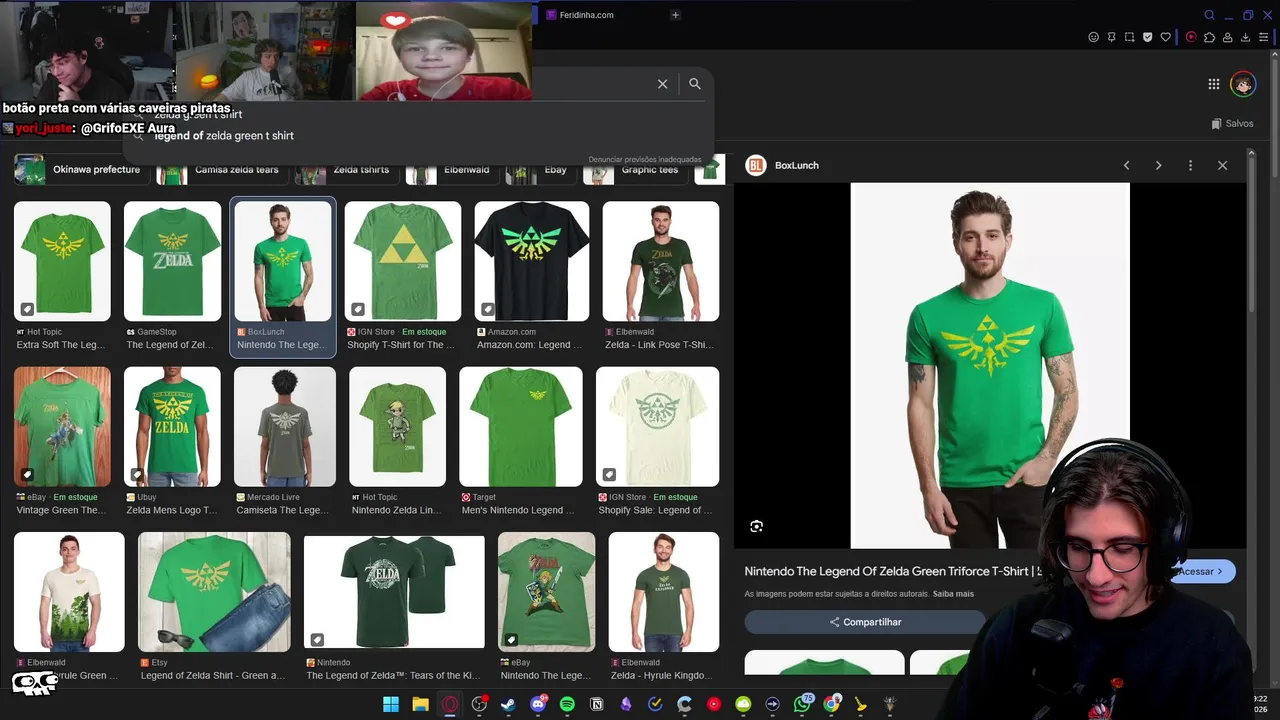Open the Google apps grid
Viewport: 1280px width, 720px height.
[1214, 84]
